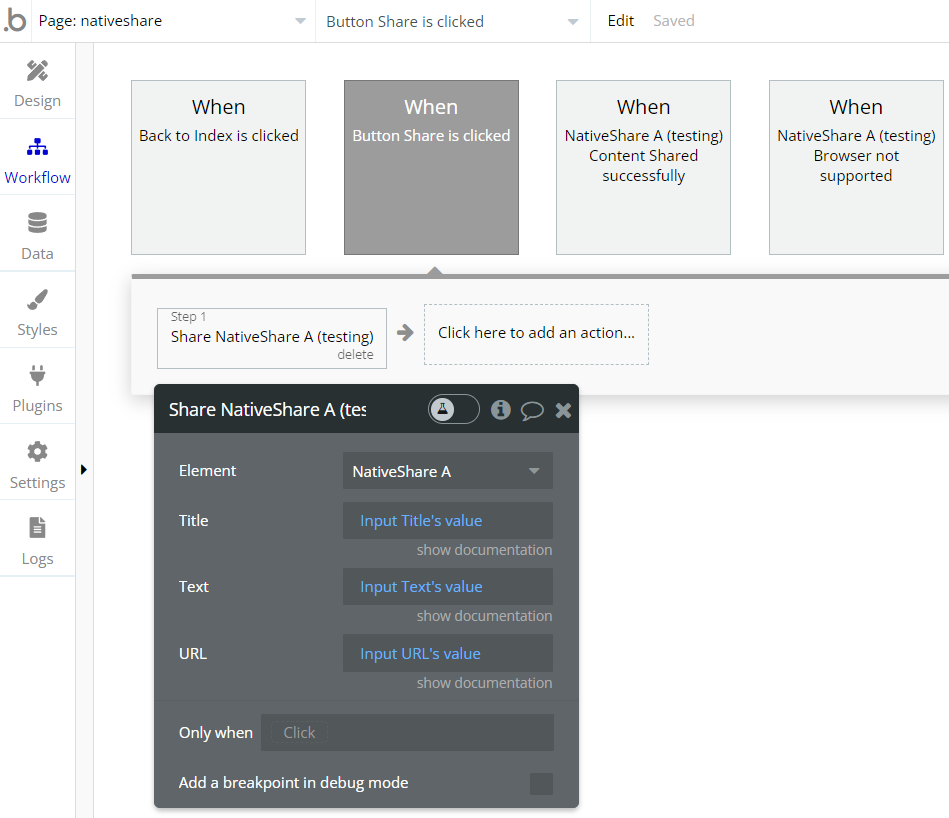Open the Page: nativeshare dropdown
Screen dimensions: 949x818
[x=172, y=21]
